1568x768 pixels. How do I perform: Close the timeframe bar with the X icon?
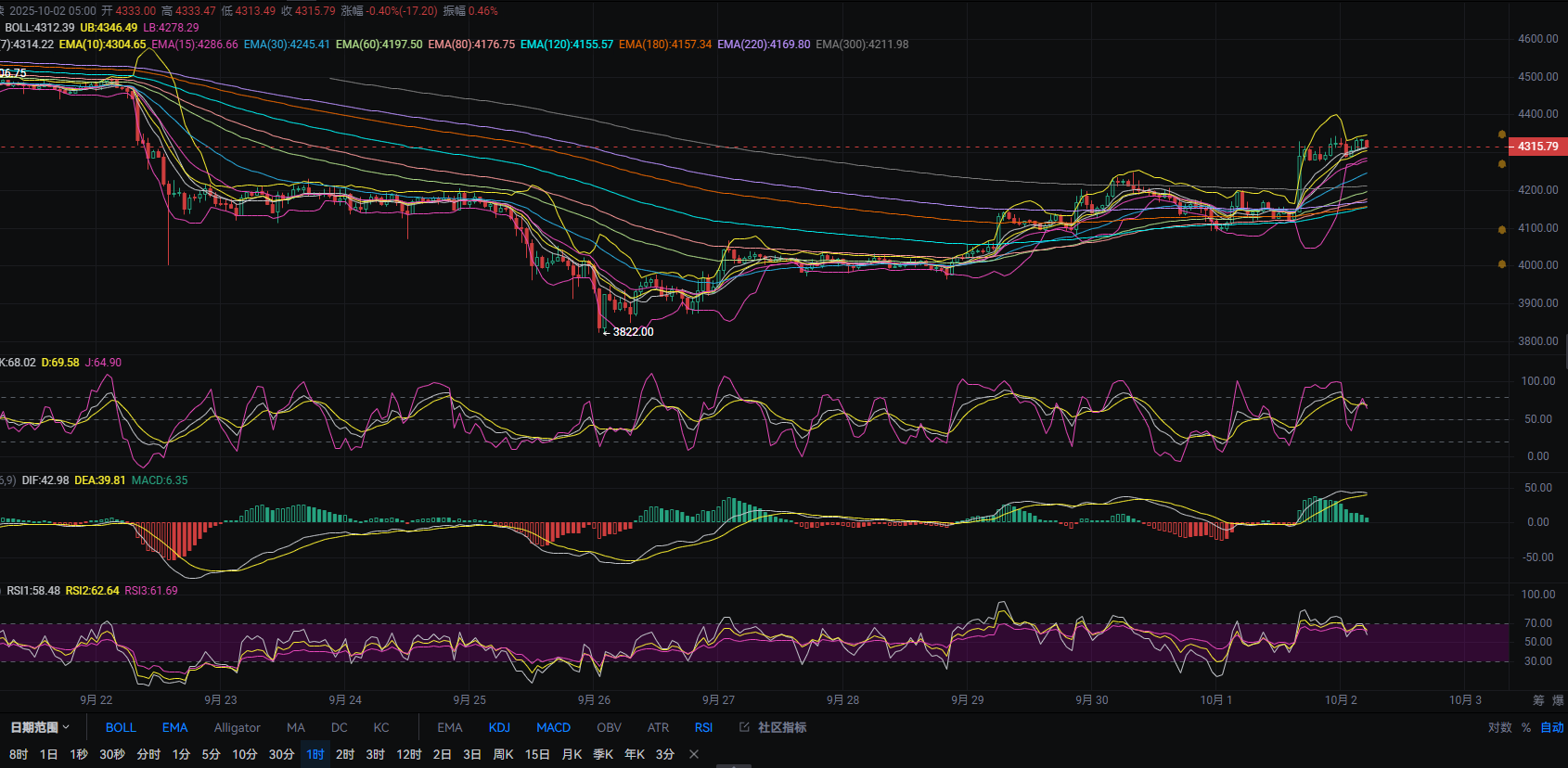[x=694, y=754]
